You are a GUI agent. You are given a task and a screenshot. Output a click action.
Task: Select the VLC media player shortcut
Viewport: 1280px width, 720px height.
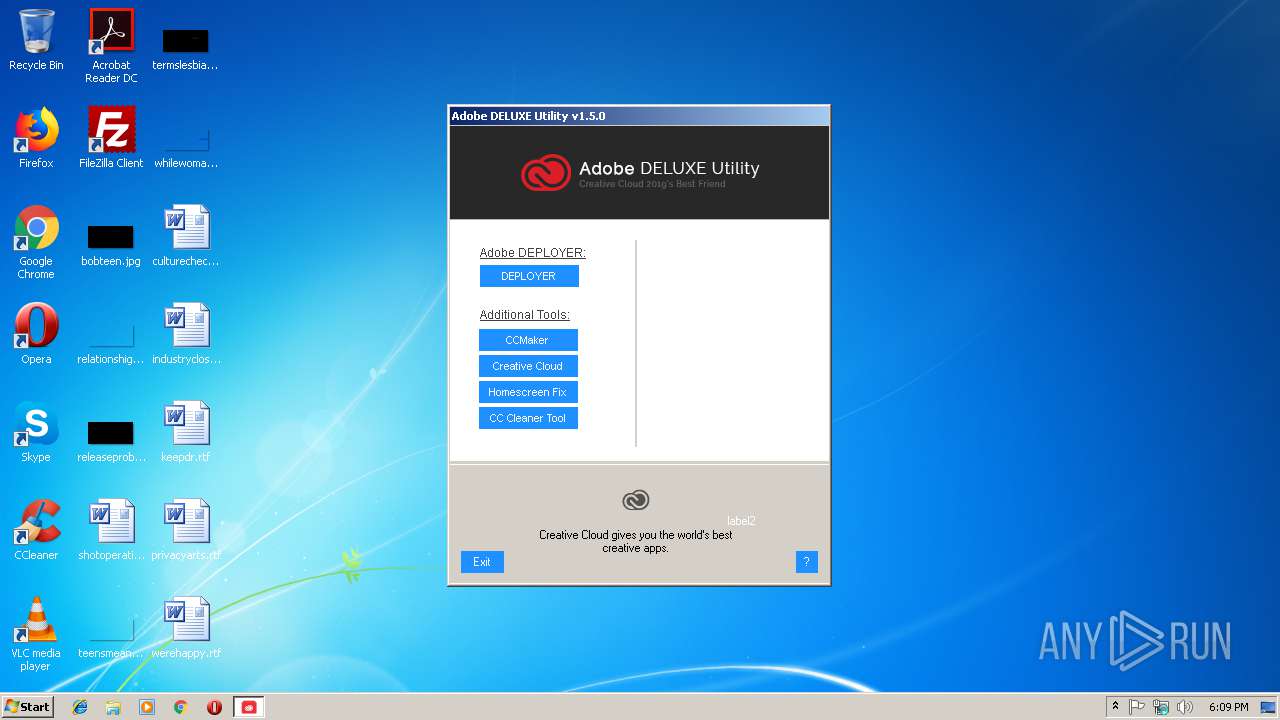36,634
